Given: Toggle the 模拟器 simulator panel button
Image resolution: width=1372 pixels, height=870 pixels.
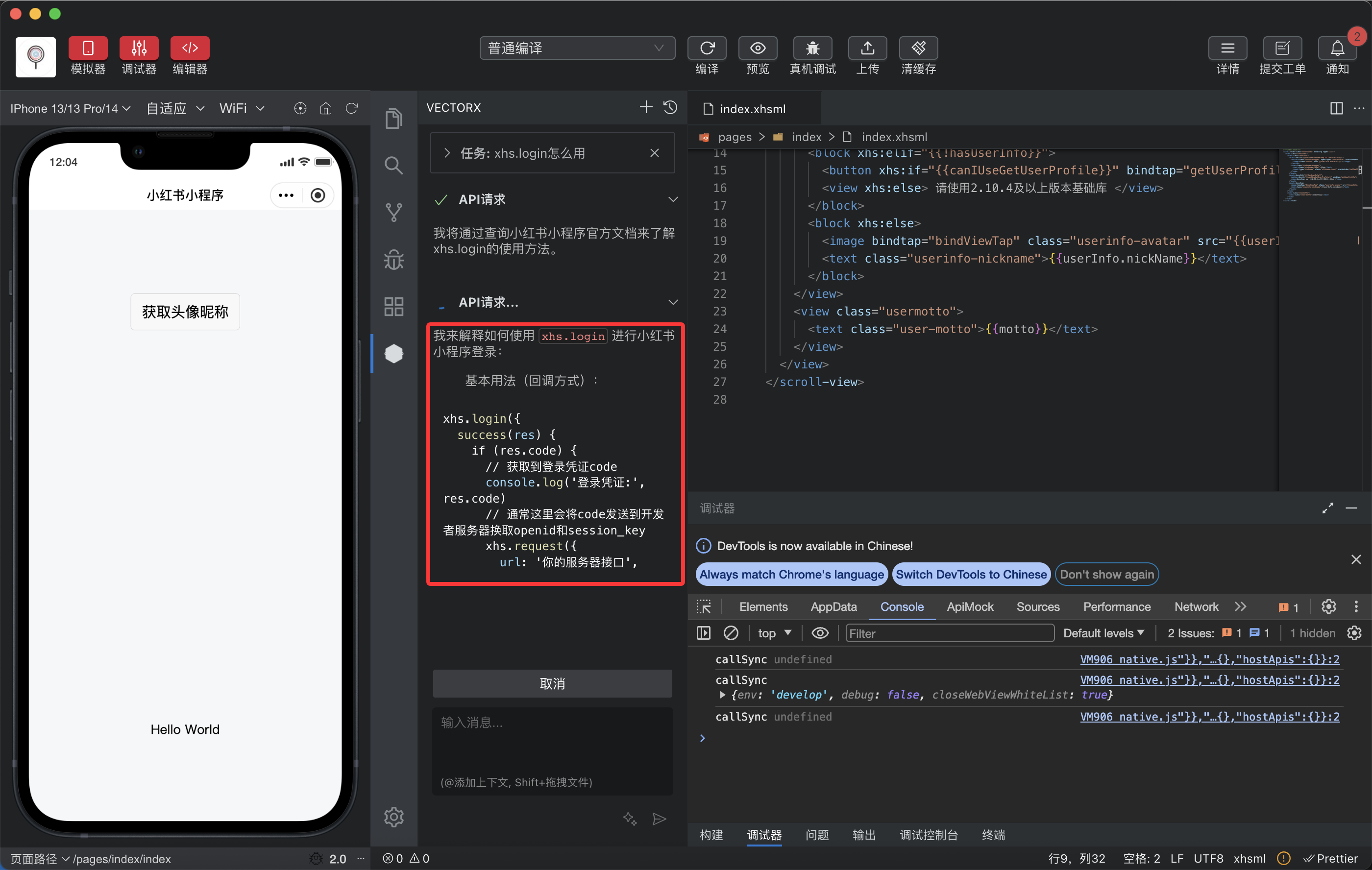Looking at the screenshot, I should coord(88,48).
